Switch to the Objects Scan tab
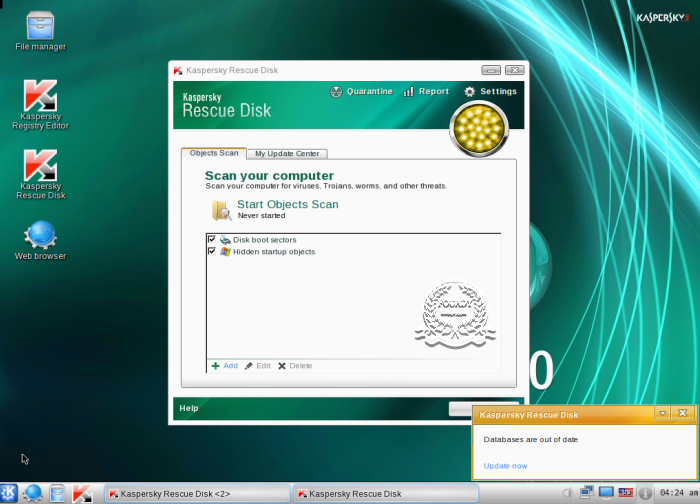Screen dimensions: 700x504 (x=214, y=153)
